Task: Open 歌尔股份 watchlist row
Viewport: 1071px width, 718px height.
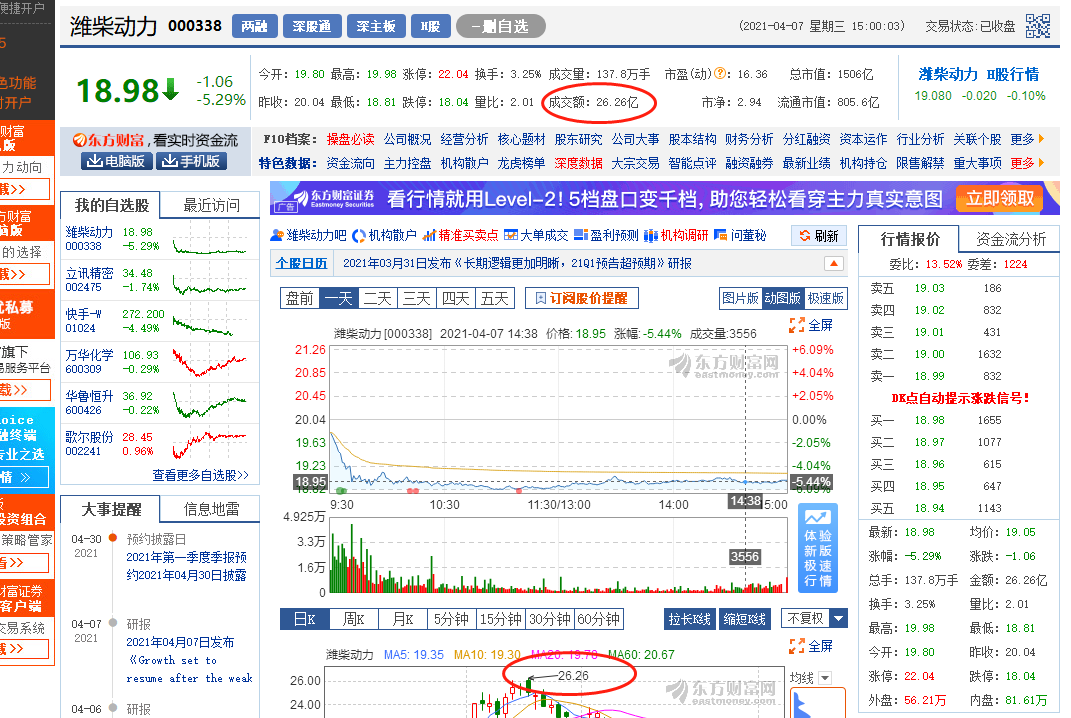Action: 160,443
